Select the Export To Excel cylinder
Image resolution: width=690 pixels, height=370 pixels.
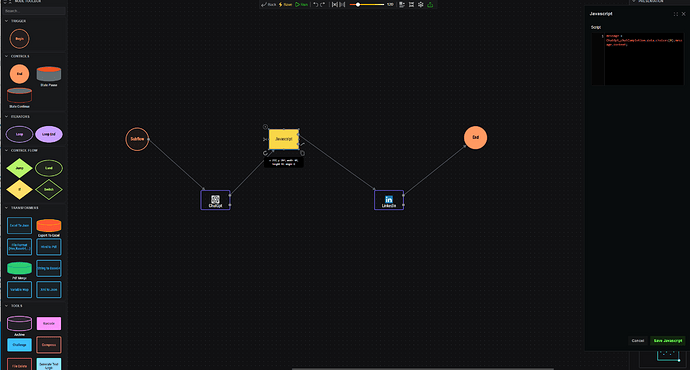coord(49,227)
